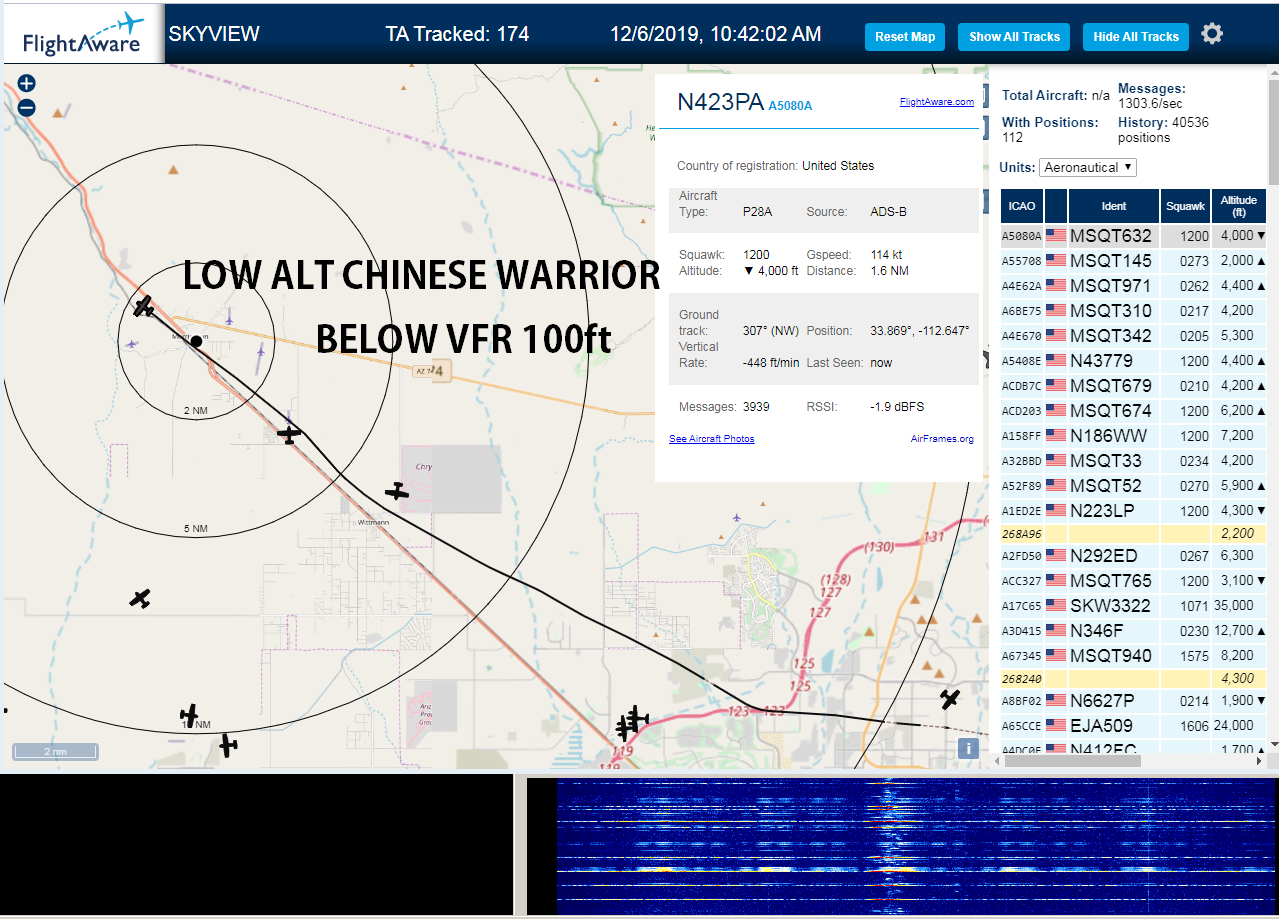This screenshot has width=1279, height=919.
Task: Open AirFrames.org link
Action: click(942, 439)
